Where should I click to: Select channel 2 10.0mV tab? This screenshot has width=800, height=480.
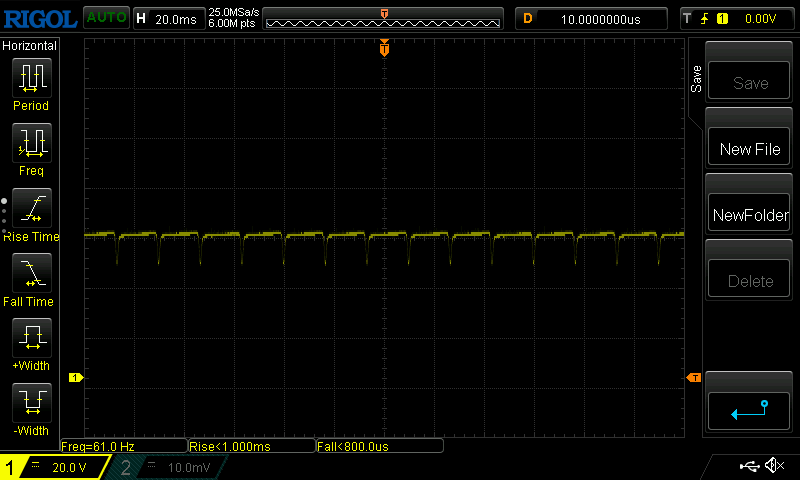click(x=168, y=467)
